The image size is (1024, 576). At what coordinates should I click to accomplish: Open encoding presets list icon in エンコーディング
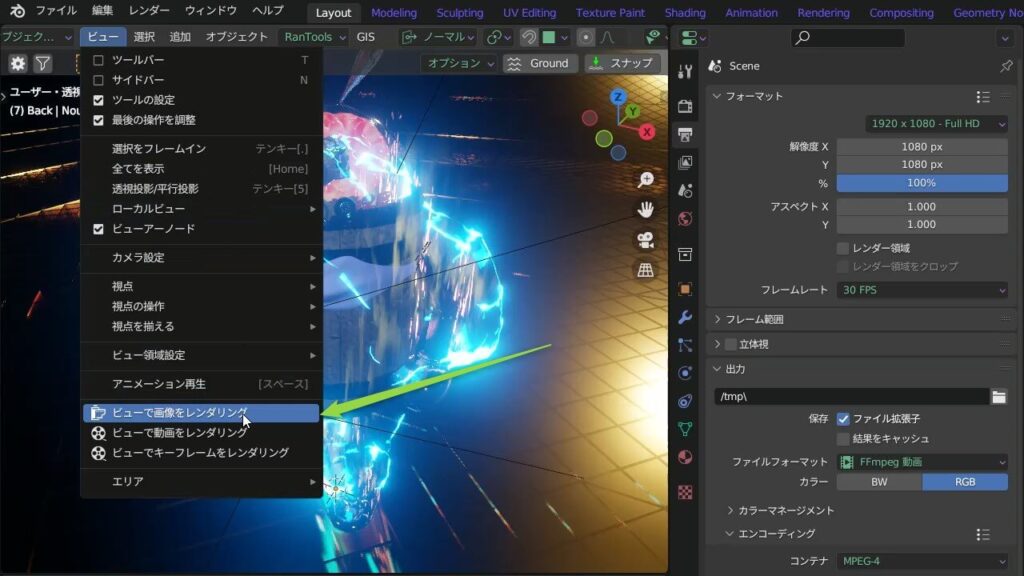(983, 534)
